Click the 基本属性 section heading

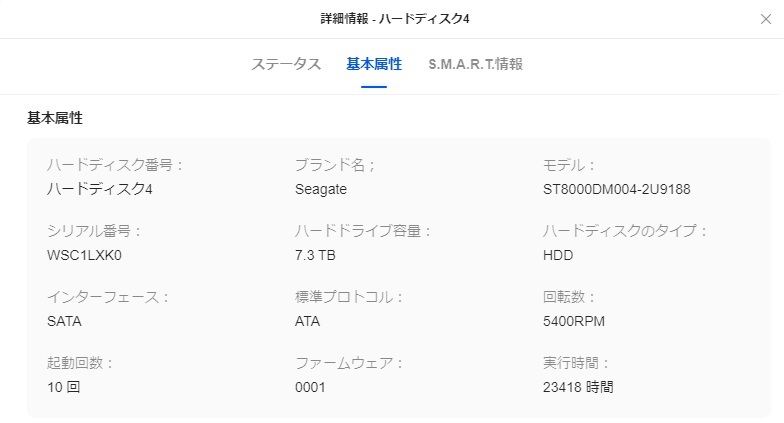(x=55, y=117)
